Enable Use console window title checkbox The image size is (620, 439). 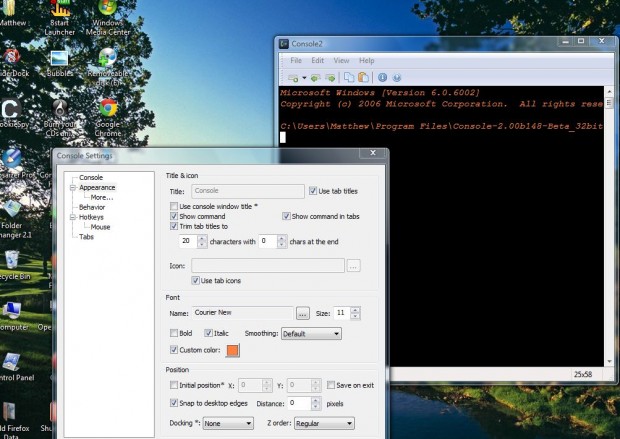click(174, 206)
